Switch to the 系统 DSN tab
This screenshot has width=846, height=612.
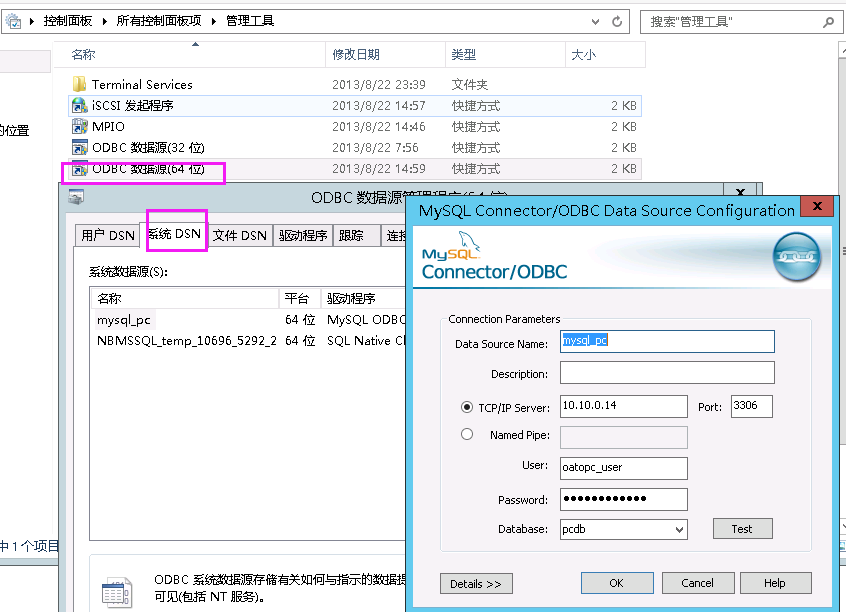point(174,234)
